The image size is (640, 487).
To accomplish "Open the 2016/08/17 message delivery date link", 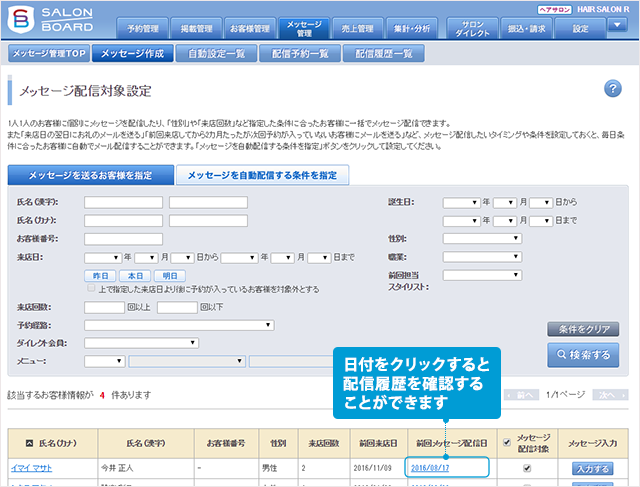I will 429,467.
